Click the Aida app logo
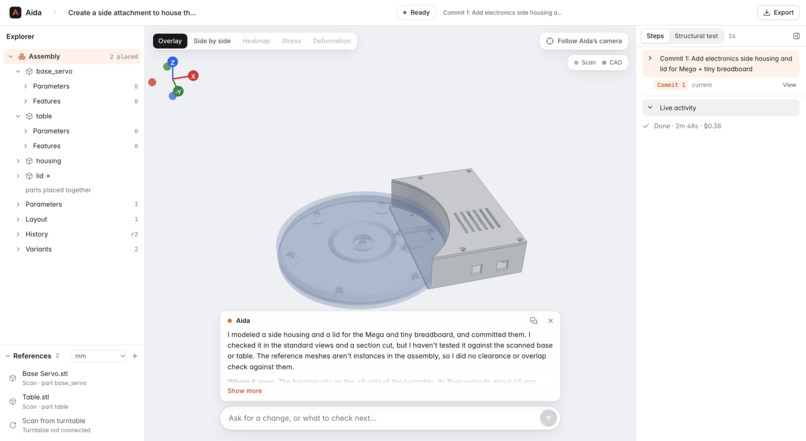The width and height of the screenshot is (806, 441). click(15, 12)
